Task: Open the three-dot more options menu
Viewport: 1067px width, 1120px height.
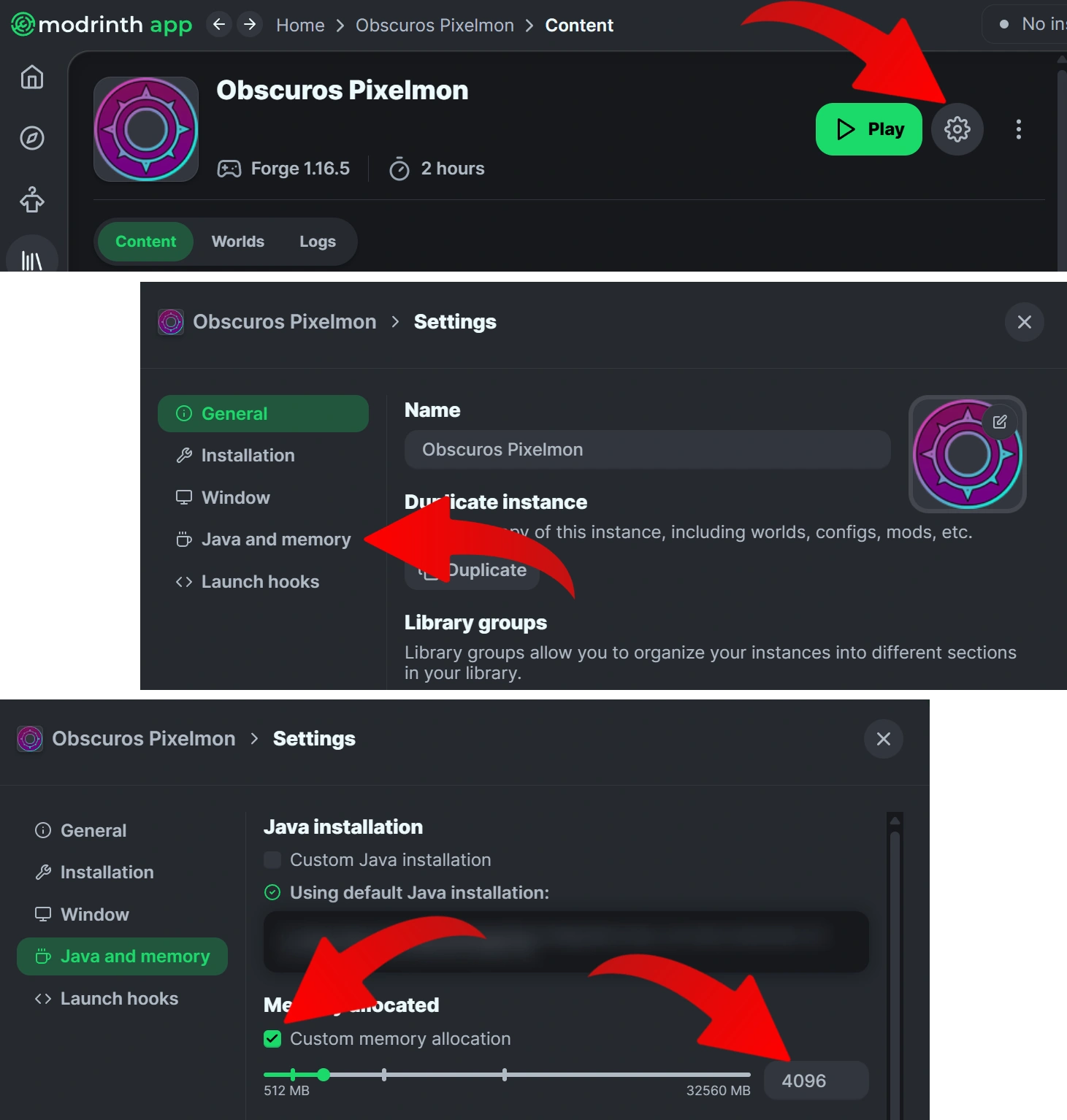Action: point(1018,129)
